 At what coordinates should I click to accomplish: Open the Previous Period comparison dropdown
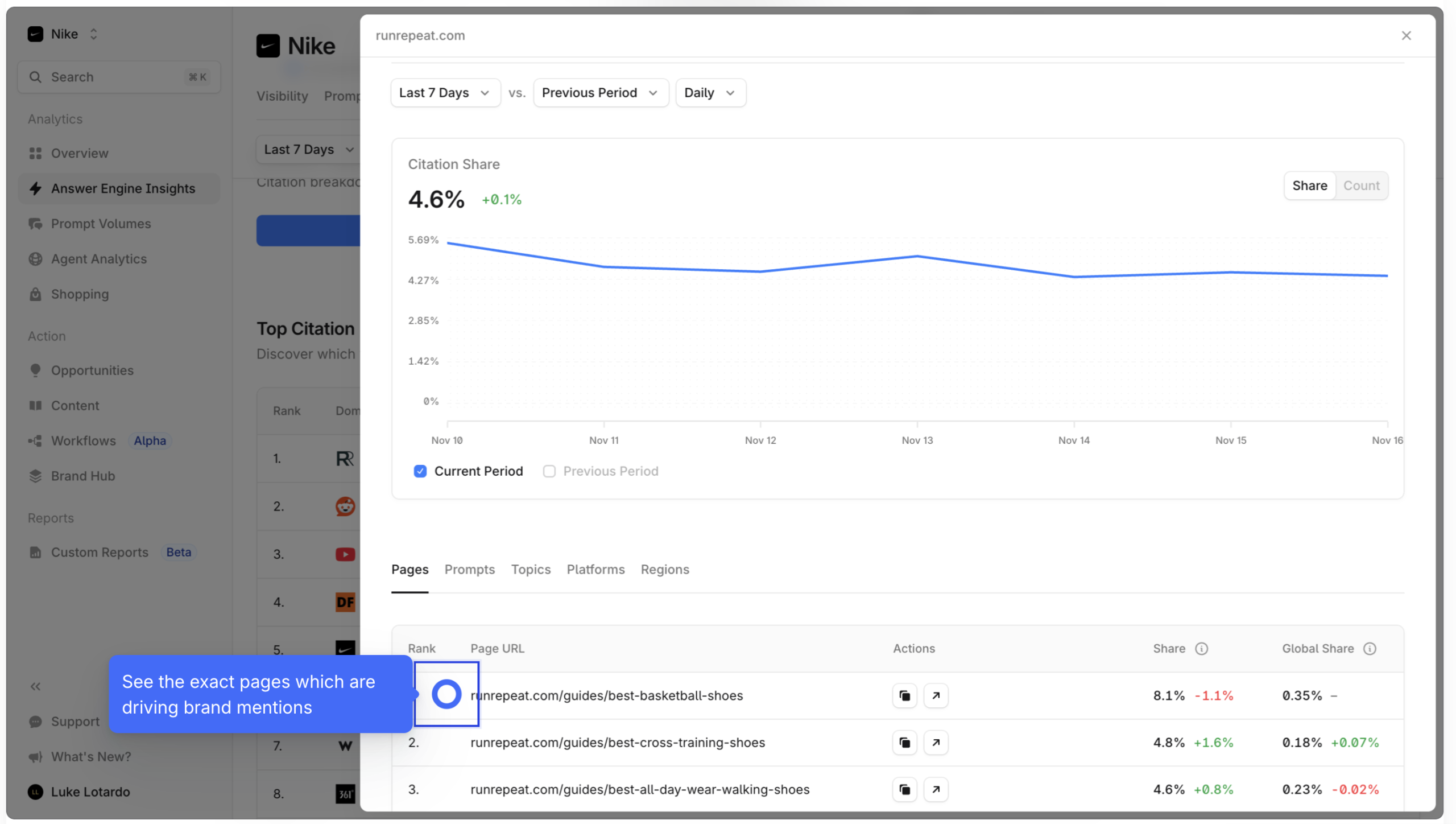601,93
